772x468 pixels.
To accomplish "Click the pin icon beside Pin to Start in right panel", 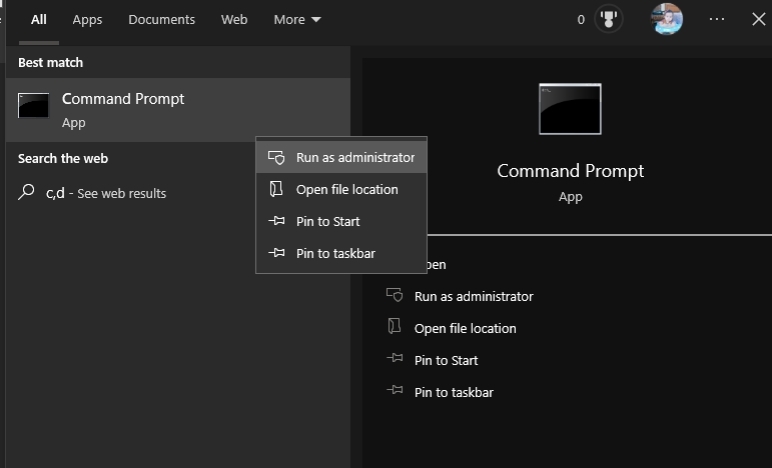I will point(394,360).
